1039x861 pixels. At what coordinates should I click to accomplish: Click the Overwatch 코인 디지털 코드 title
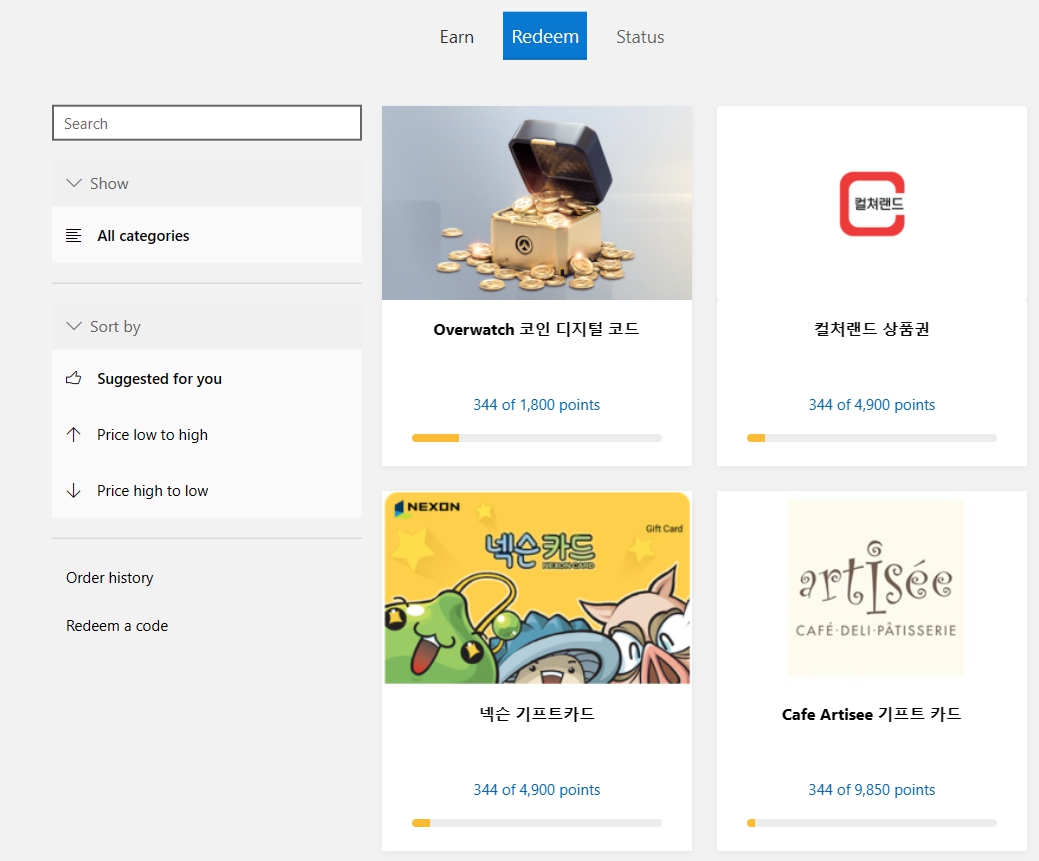click(x=537, y=329)
